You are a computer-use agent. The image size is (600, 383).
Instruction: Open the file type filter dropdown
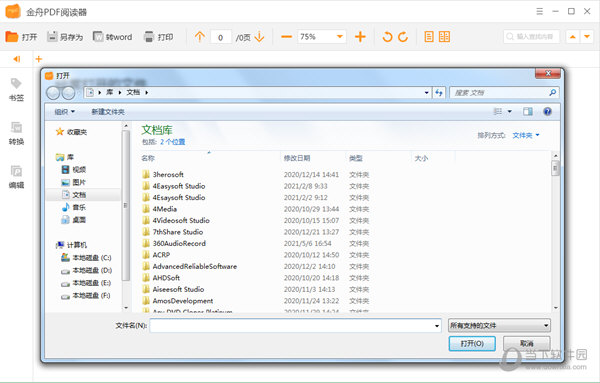(499, 326)
